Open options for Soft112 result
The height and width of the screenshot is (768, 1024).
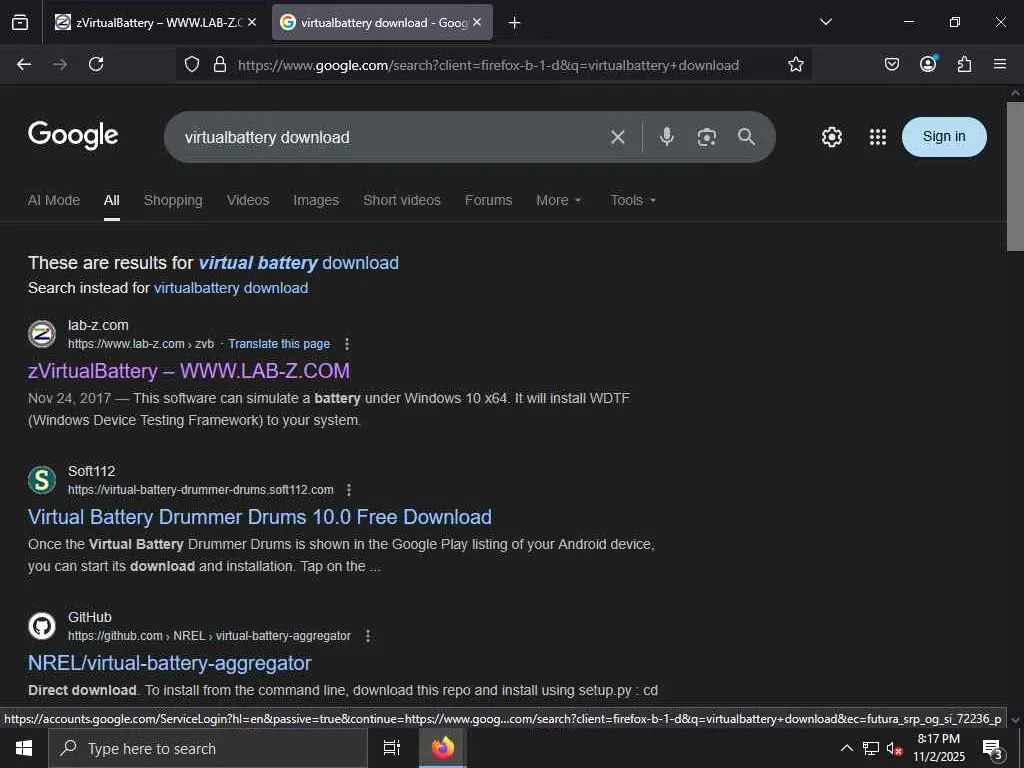click(349, 490)
